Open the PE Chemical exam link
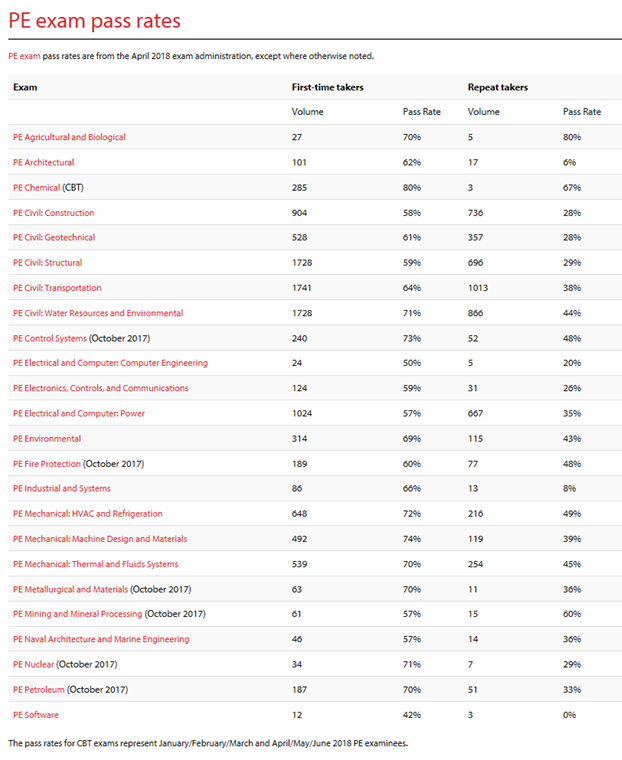 tap(36, 187)
